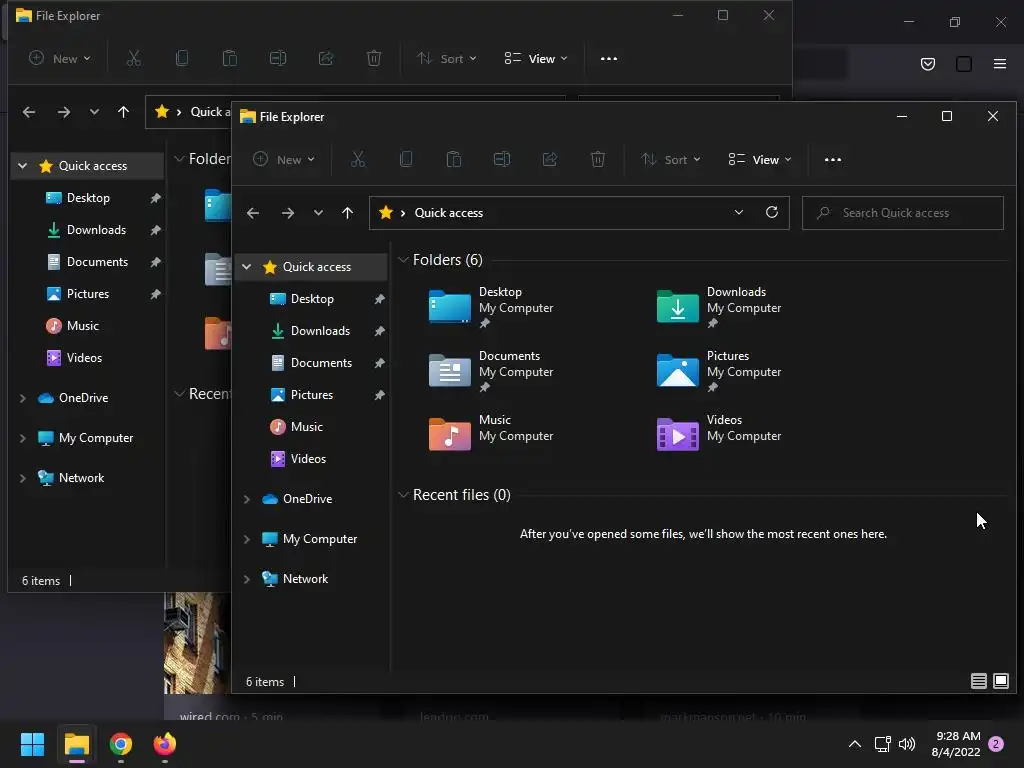Open recent locations dropdown in front window
This screenshot has height=768, width=1024.
coord(318,213)
